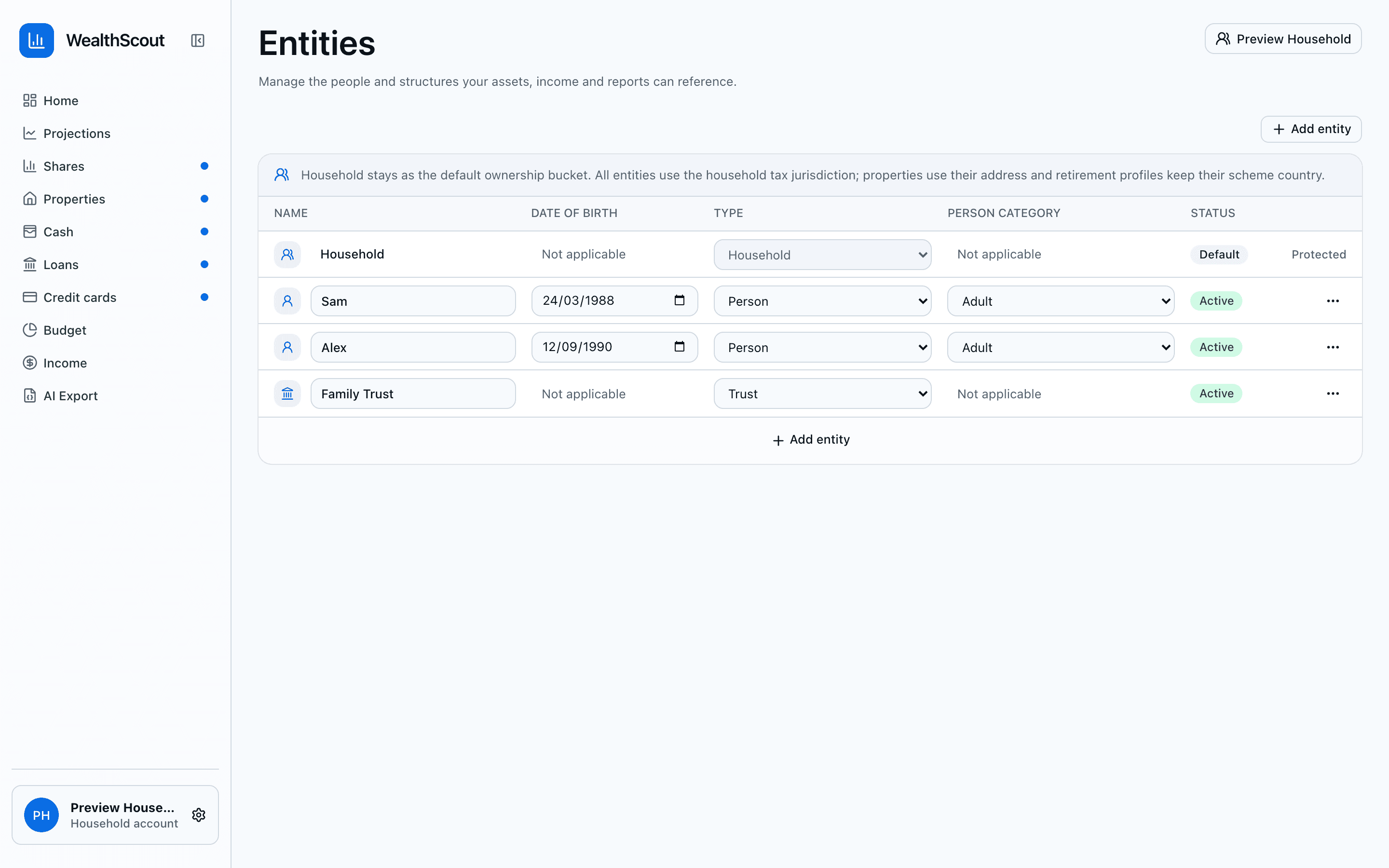Click the Loans bank icon
1389x868 pixels.
pos(30,264)
